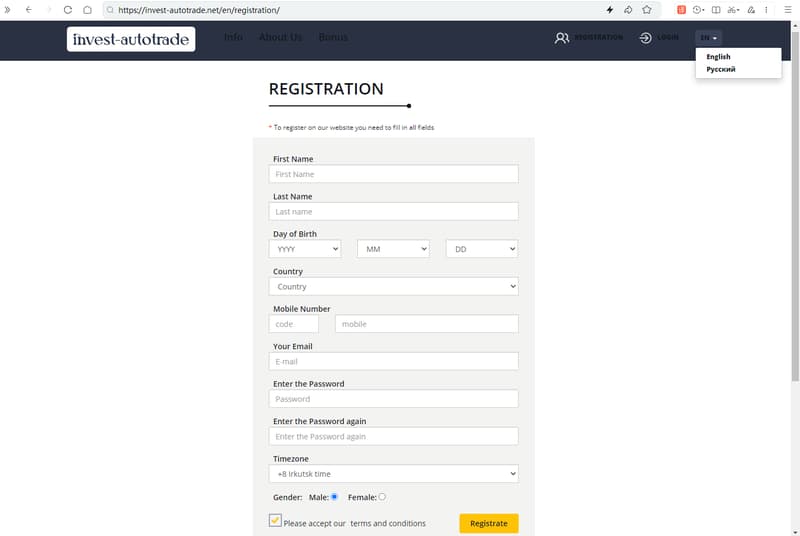Click the browser home icon
This screenshot has height=536, width=800.
[x=87, y=9]
